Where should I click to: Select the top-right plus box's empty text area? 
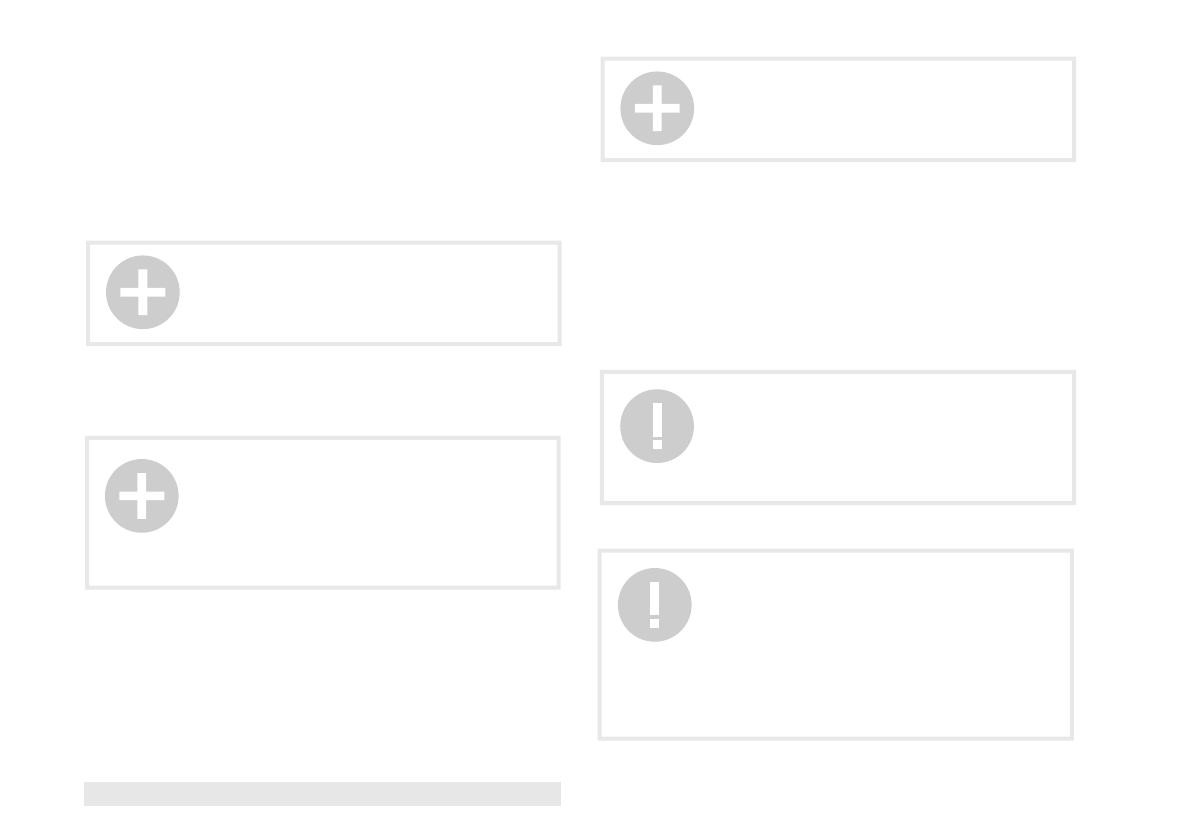(x=880, y=109)
